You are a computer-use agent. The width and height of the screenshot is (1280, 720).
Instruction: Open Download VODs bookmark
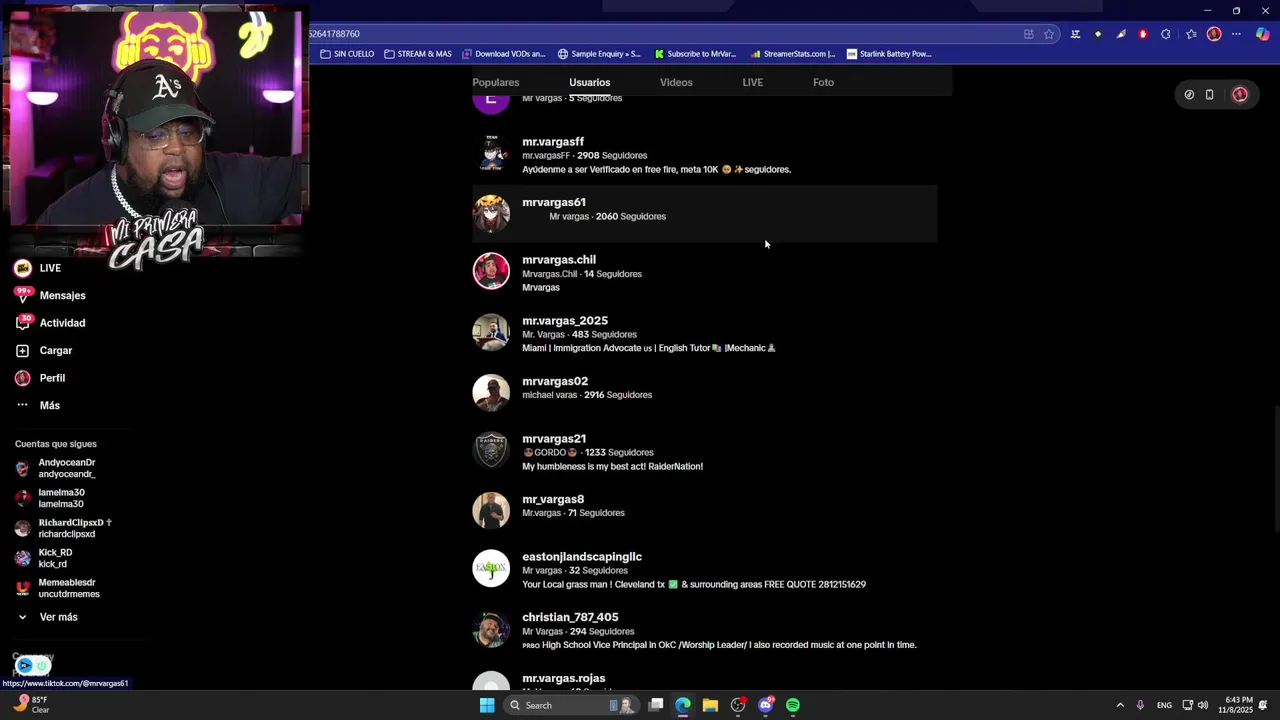point(503,54)
